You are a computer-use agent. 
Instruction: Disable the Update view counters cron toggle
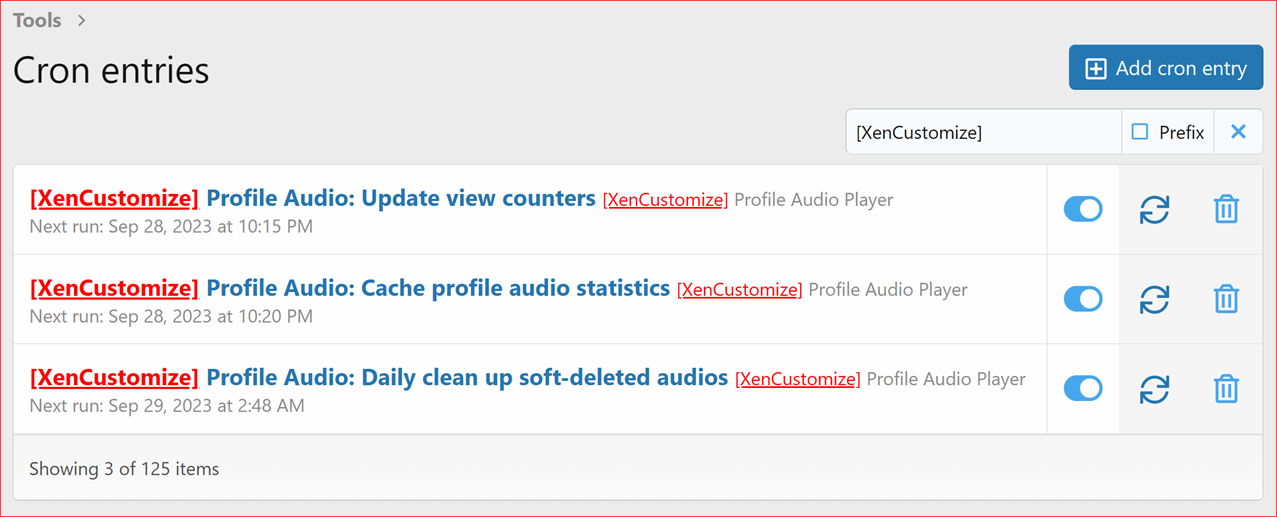coord(1082,209)
